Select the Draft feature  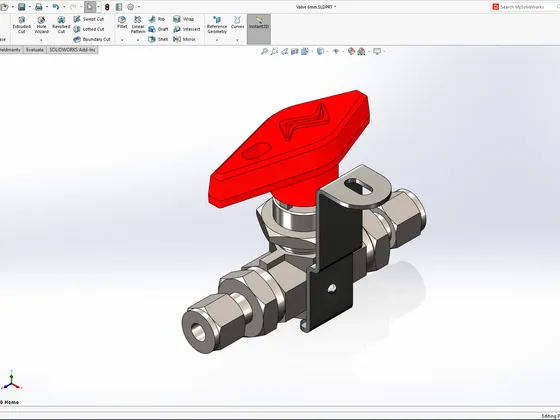coord(158,29)
